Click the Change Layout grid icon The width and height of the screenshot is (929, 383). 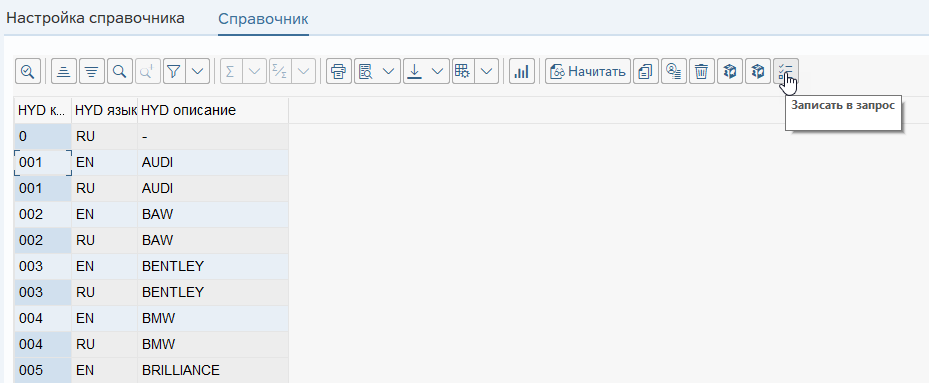click(x=463, y=72)
